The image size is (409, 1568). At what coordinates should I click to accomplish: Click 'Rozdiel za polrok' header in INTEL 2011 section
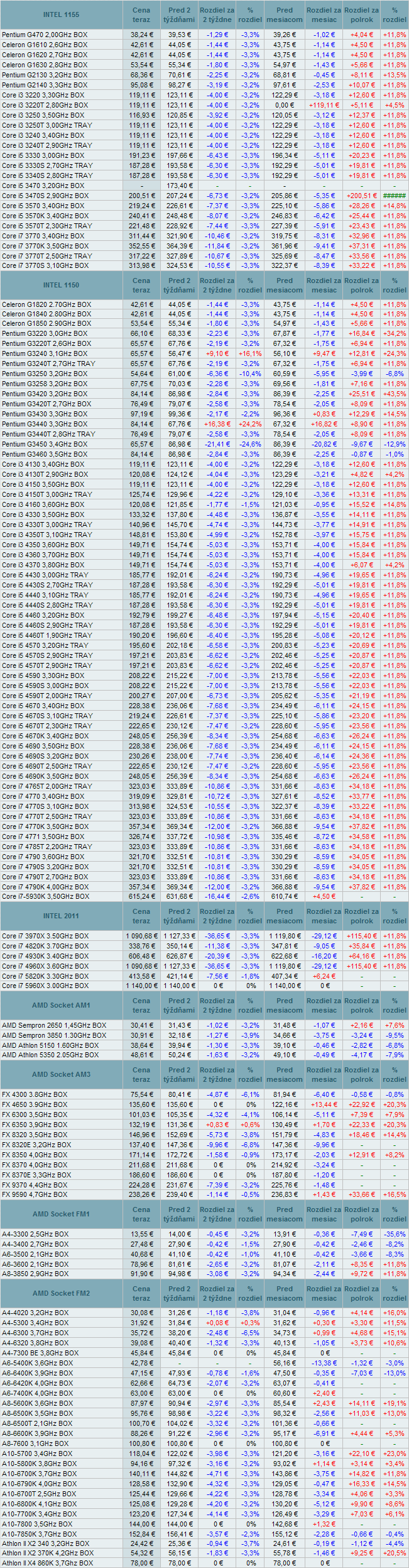click(362, 916)
